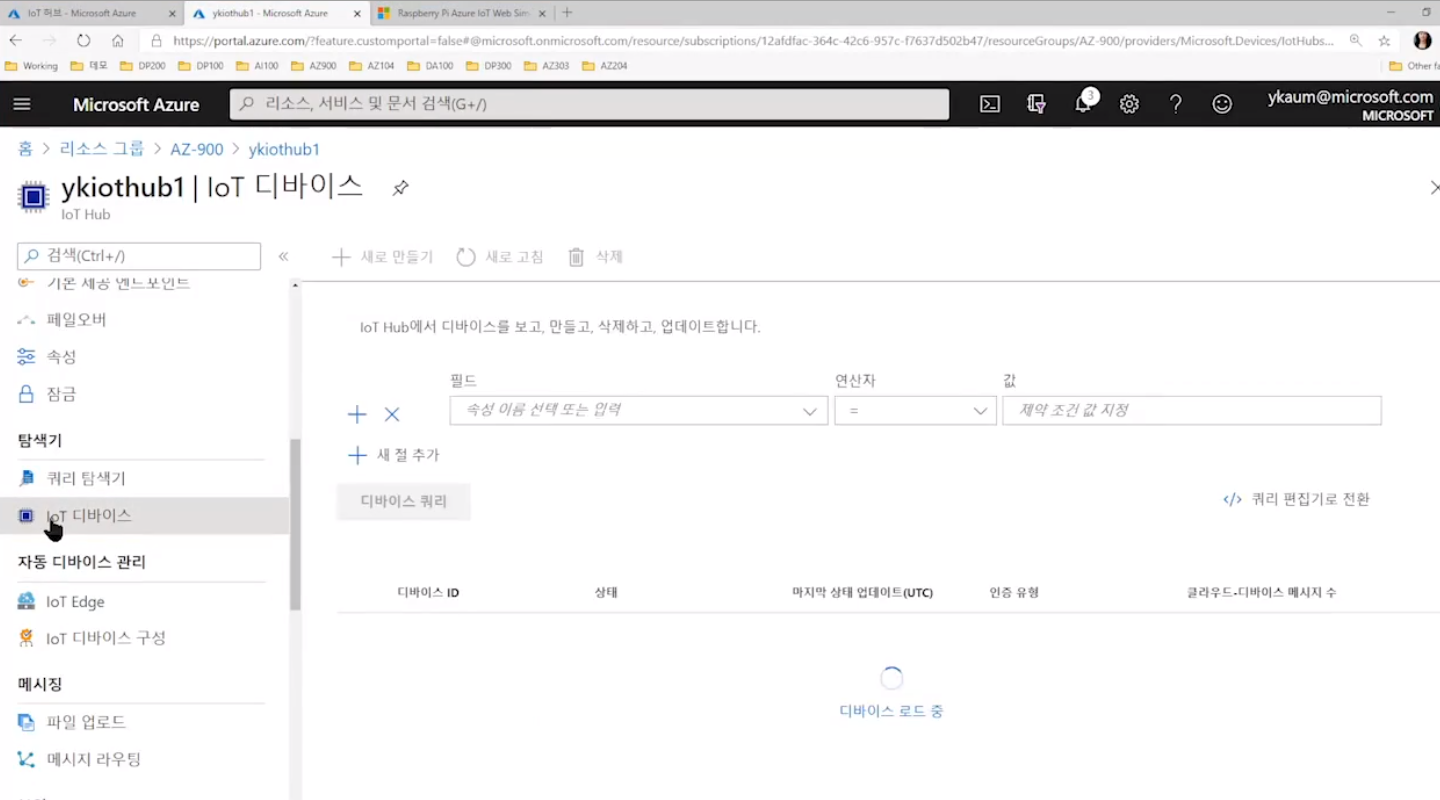Open the browser profile avatar
Screen dimensions: 1440x800
[x=1422, y=41]
